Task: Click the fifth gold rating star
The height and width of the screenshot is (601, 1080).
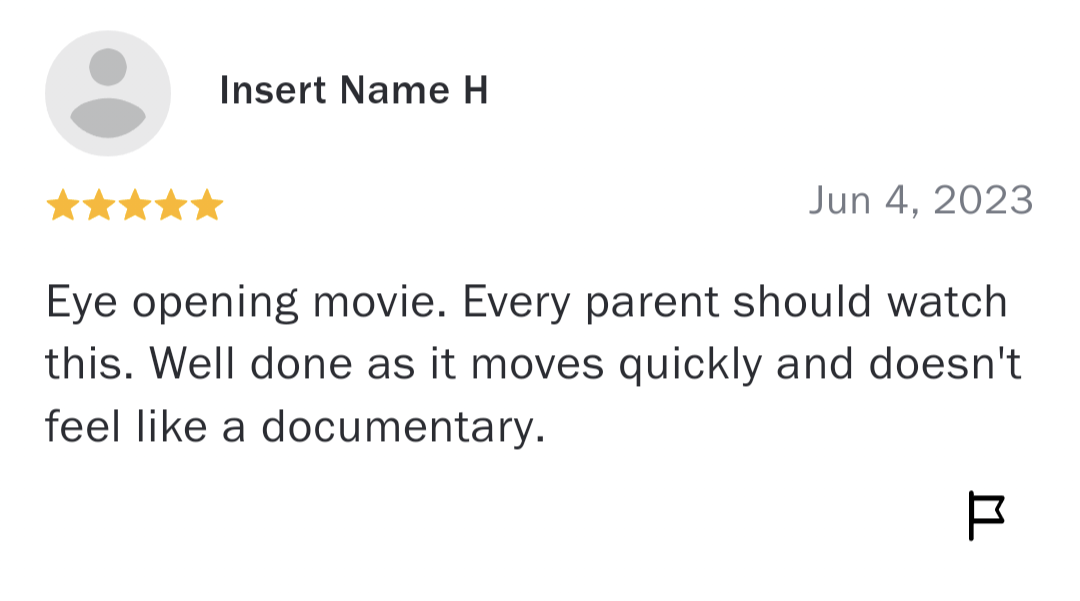Action: (x=206, y=205)
